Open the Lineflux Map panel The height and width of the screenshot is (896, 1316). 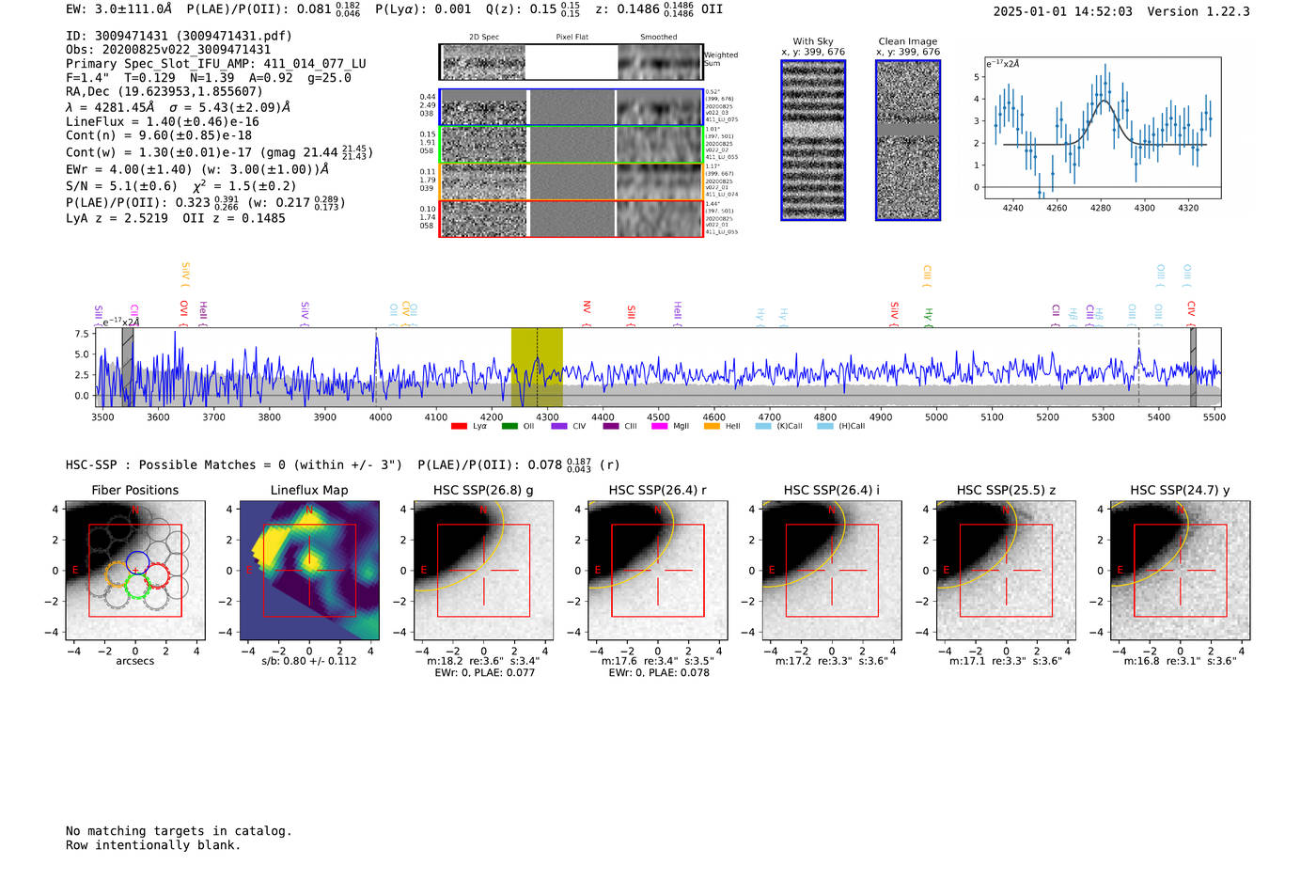click(309, 571)
